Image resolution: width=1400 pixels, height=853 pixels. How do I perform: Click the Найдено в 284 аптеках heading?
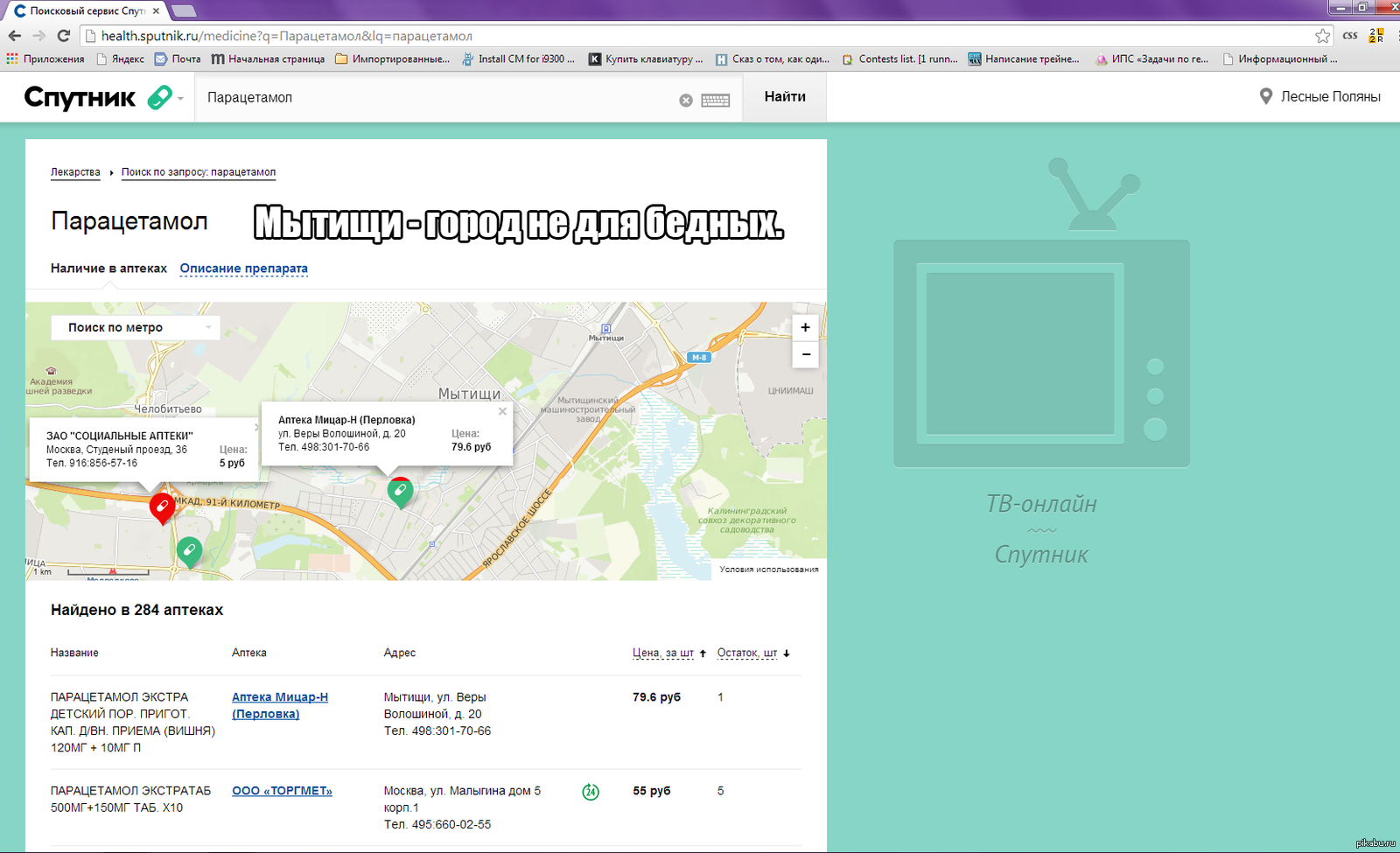tap(136, 610)
